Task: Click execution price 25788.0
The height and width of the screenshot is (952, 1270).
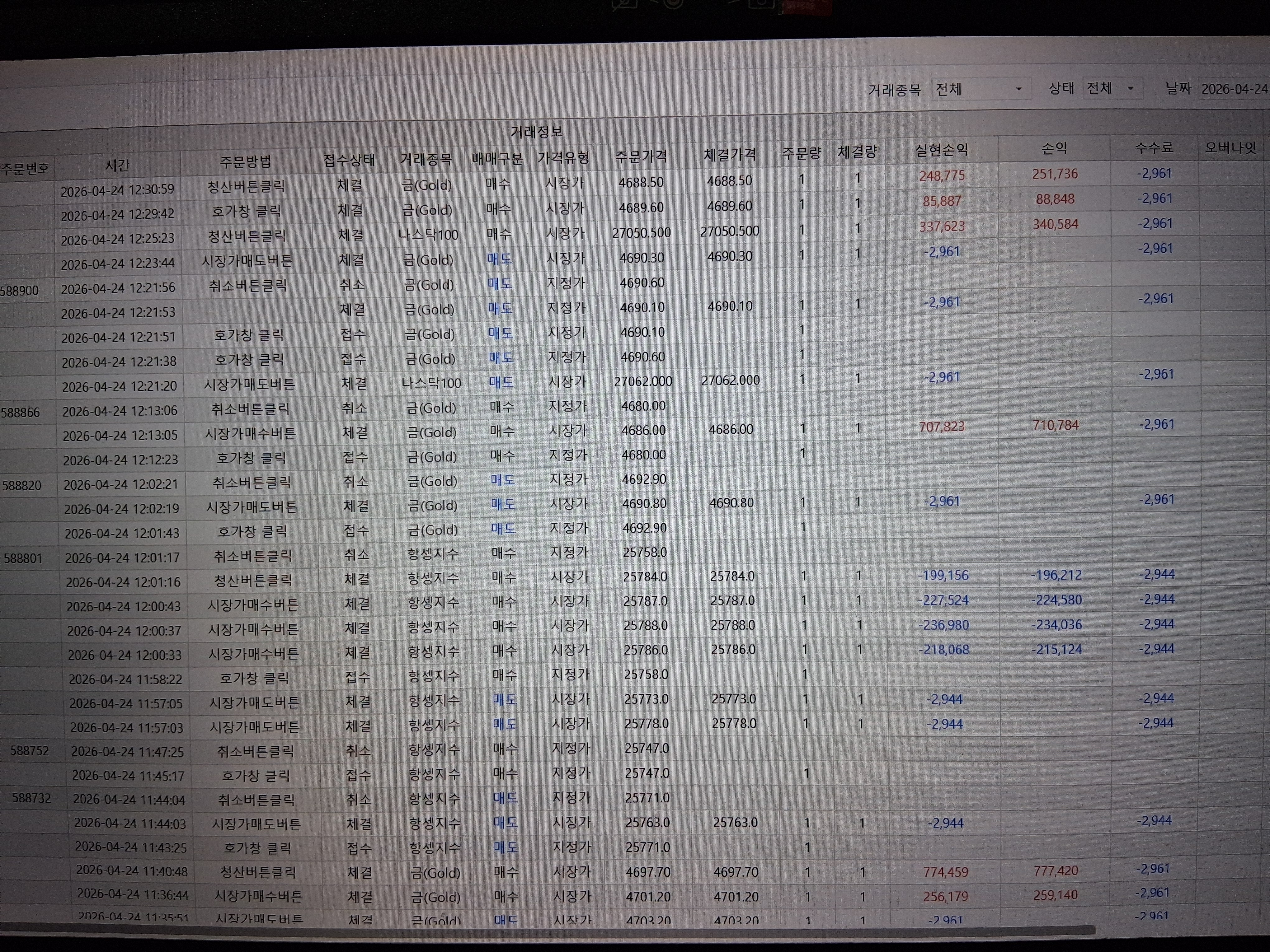Action: (733, 625)
